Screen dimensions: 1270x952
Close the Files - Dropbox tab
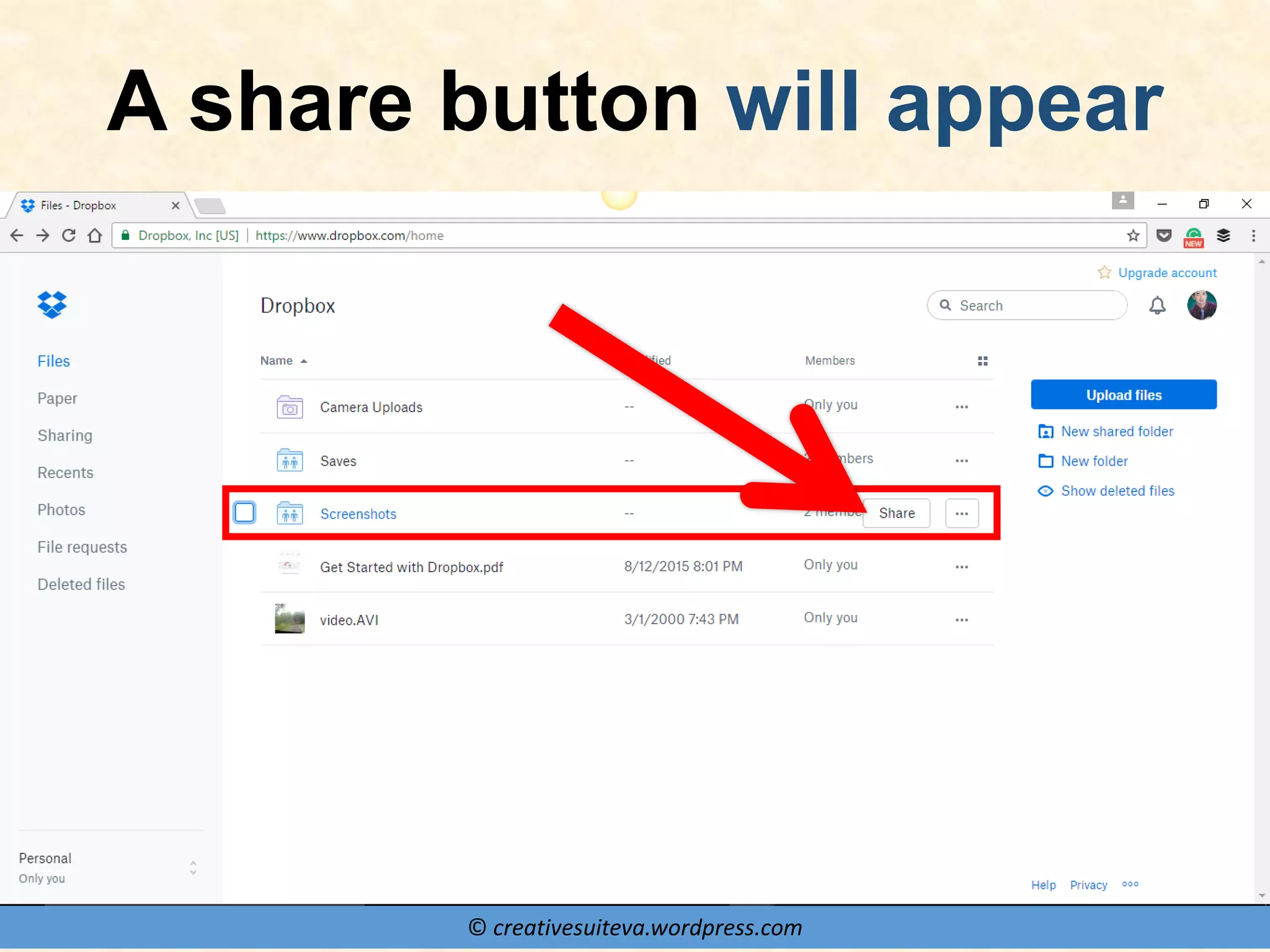[x=175, y=205]
